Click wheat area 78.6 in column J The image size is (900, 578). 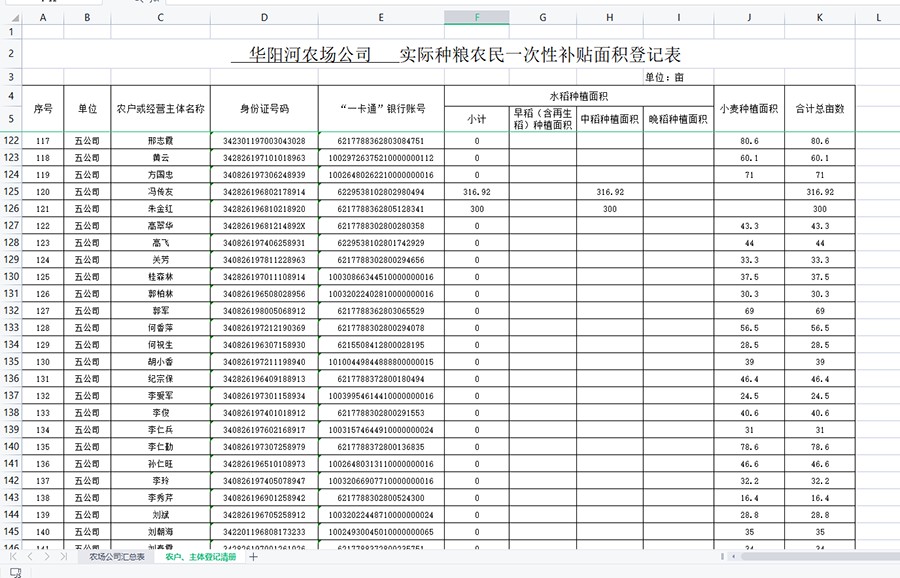pyautogui.click(x=749, y=447)
